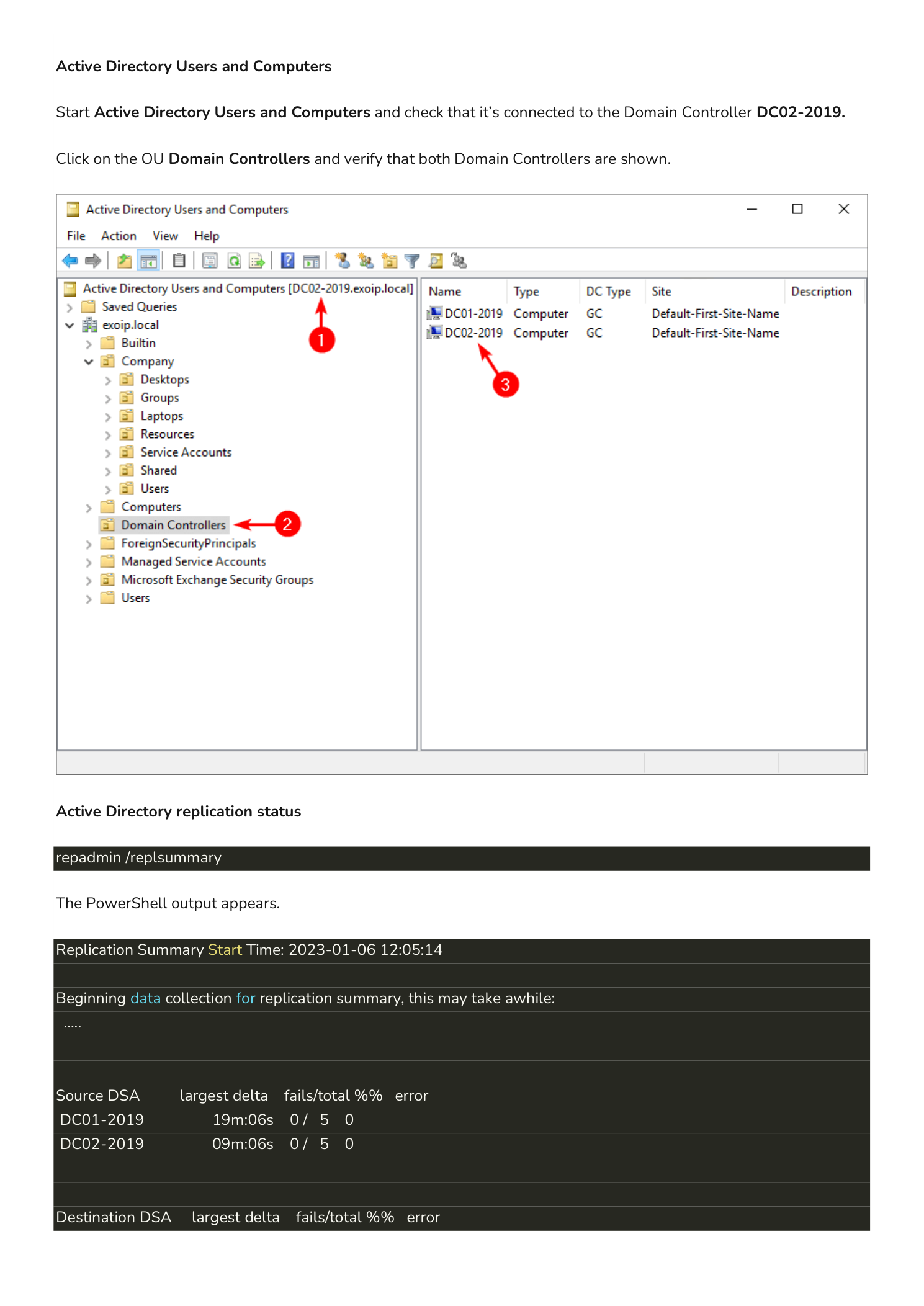Expand the Service Accounts OU

coord(108,453)
